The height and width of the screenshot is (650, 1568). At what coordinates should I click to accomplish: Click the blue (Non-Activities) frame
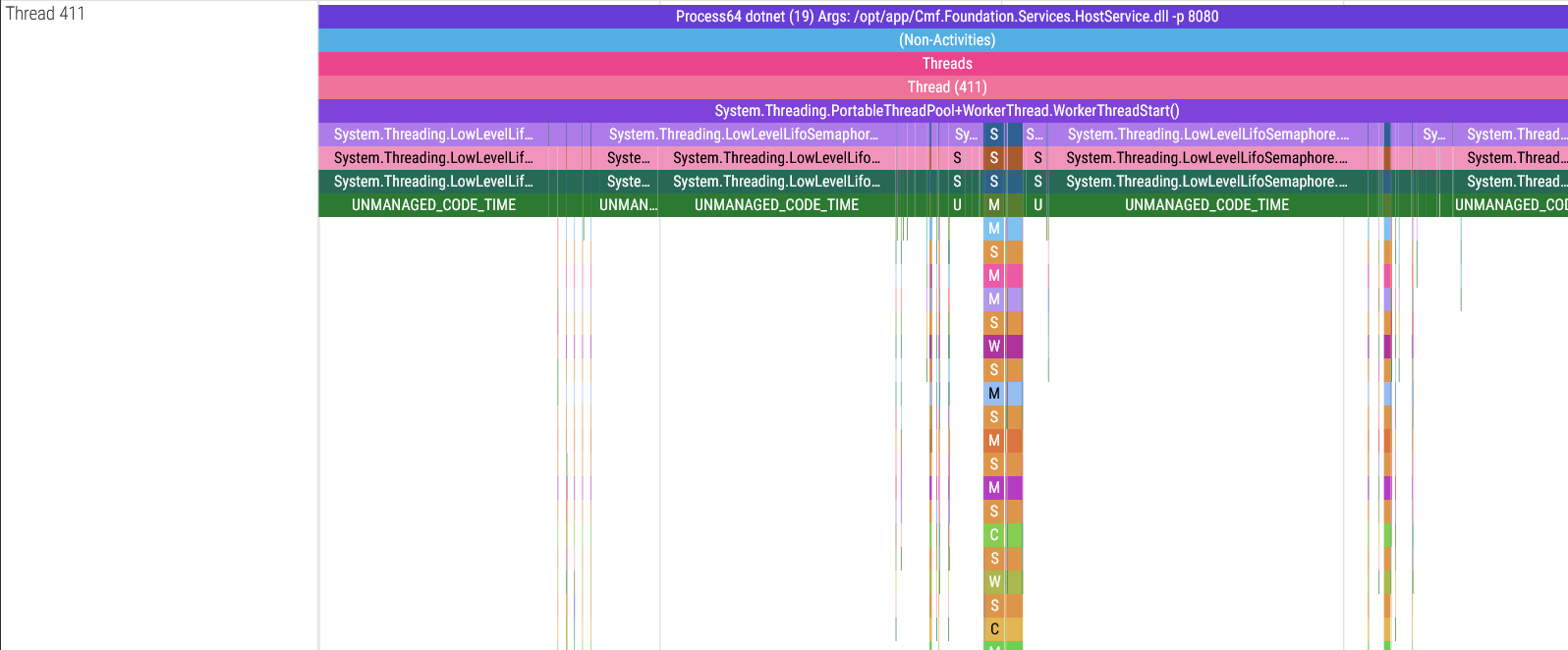pos(945,40)
